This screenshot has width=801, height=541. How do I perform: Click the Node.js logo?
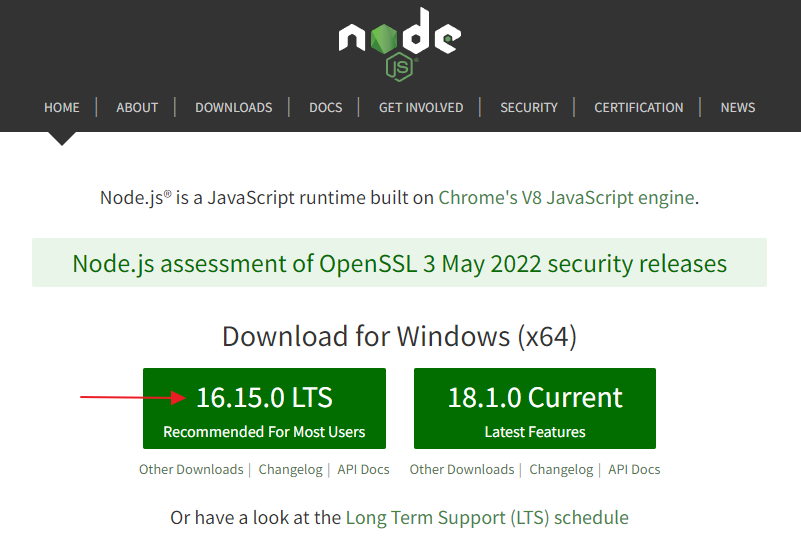399,44
